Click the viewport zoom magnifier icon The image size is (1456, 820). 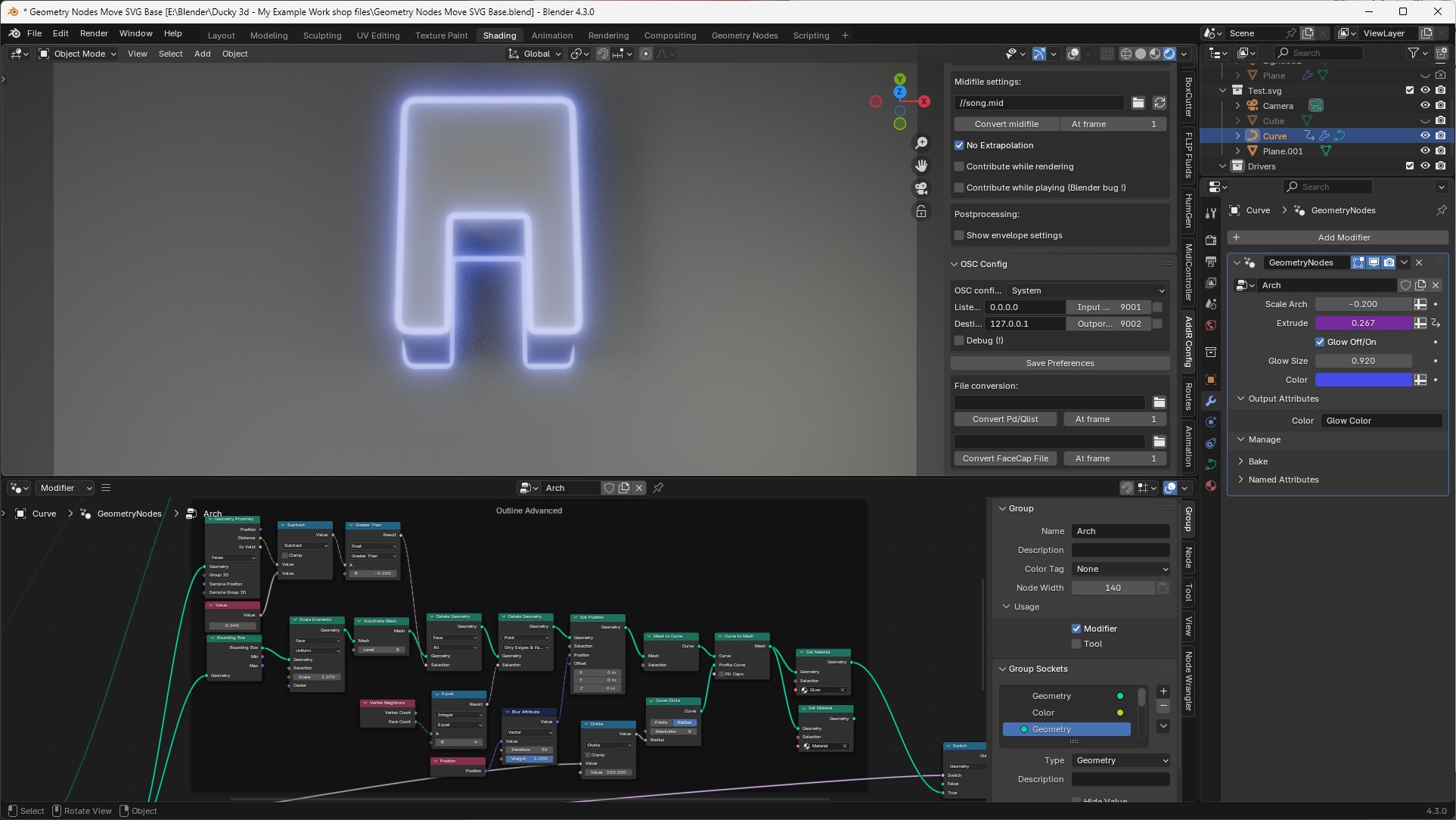921,143
